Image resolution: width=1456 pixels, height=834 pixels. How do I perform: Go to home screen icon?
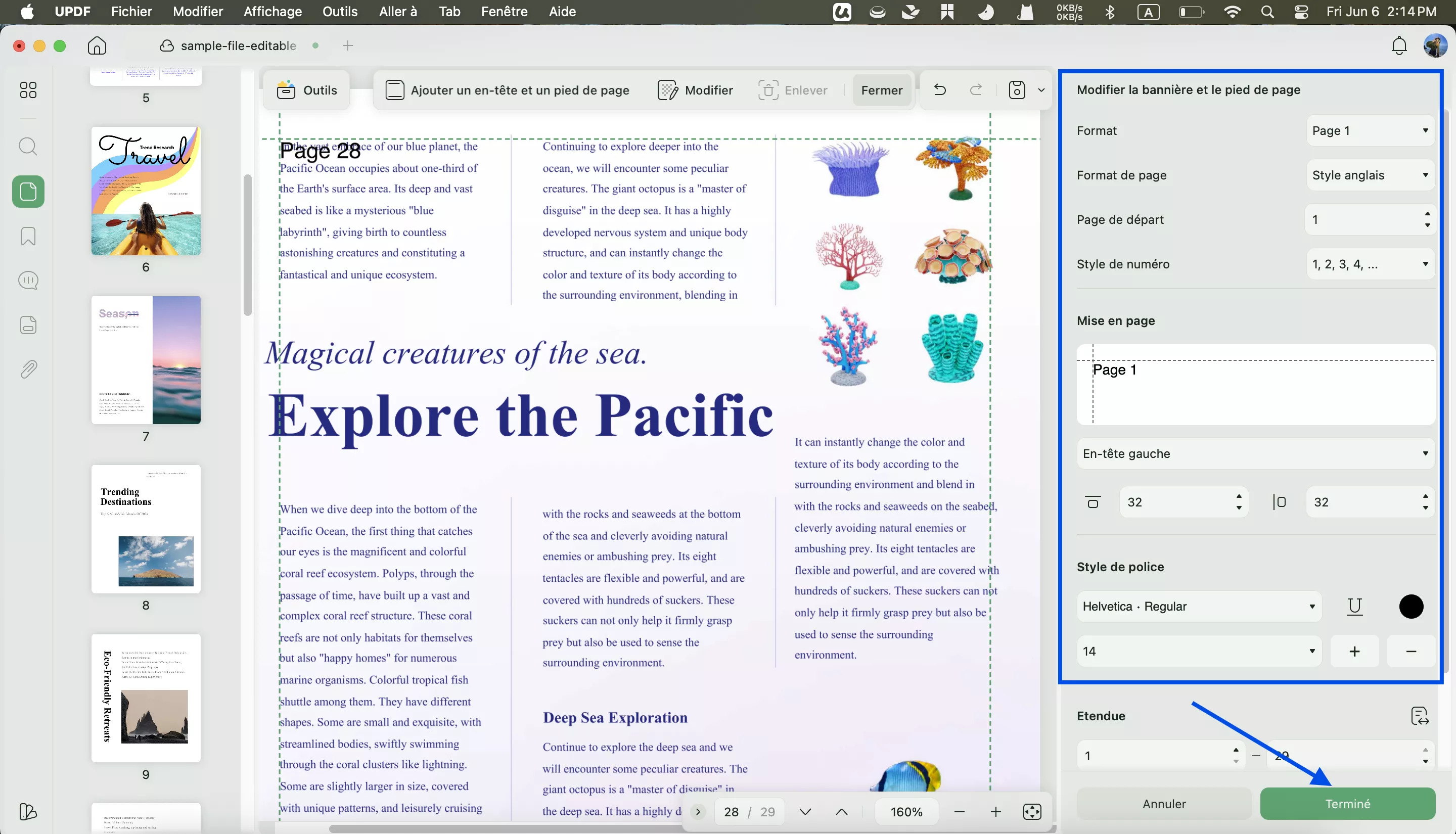pos(98,46)
